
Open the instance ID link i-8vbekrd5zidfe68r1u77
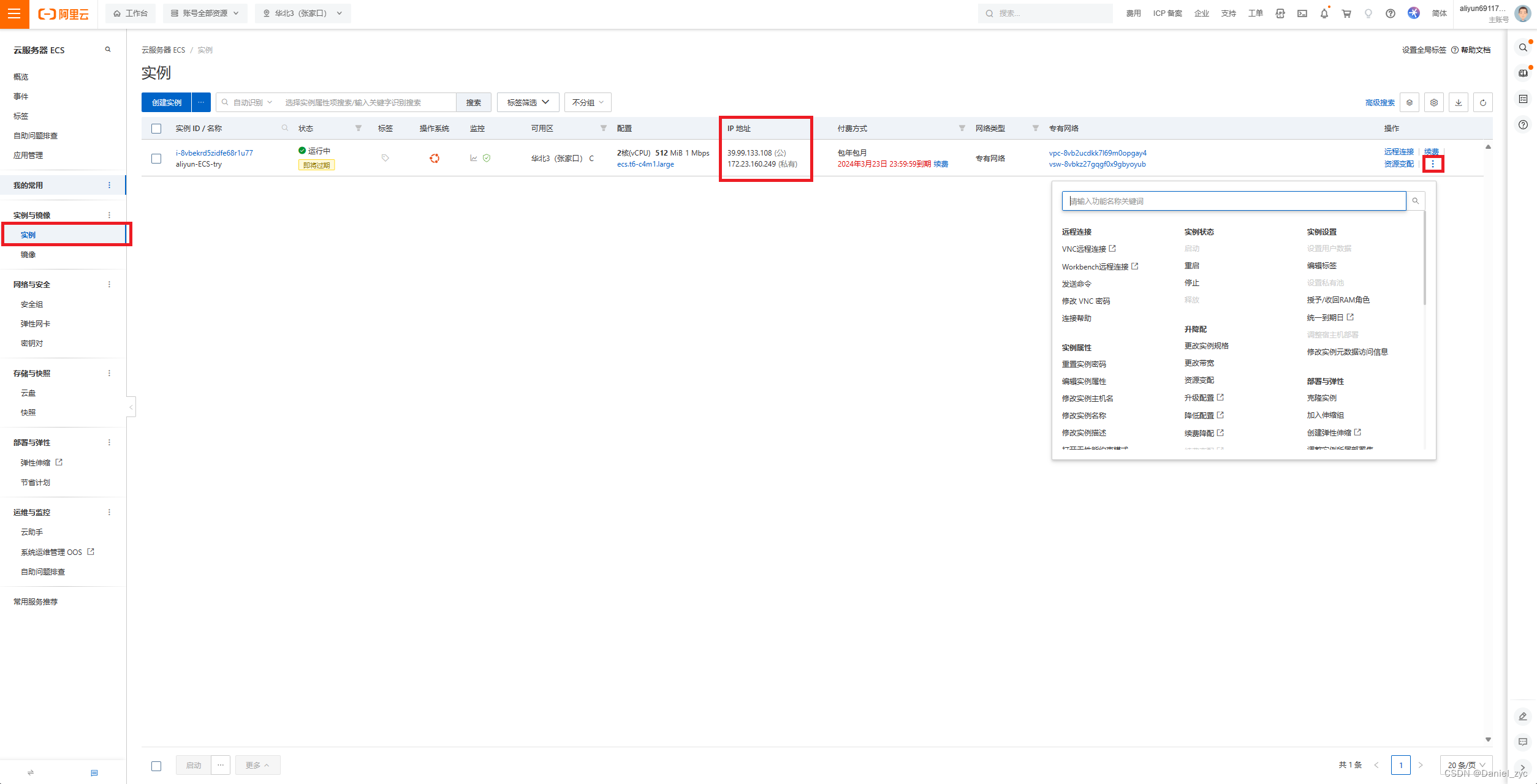pyautogui.click(x=214, y=153)
